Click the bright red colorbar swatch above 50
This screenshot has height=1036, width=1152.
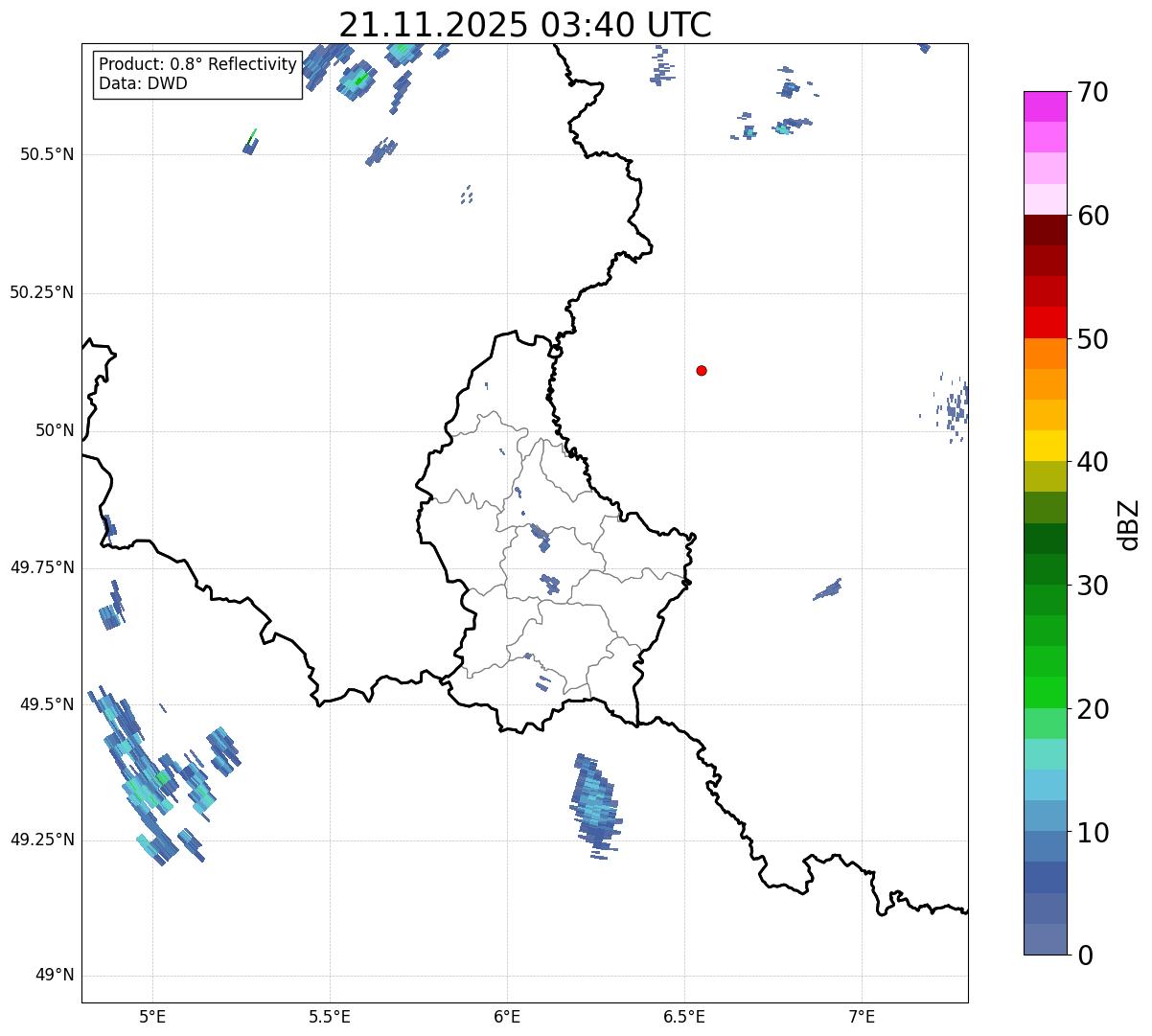click(x=1045, y=322)
